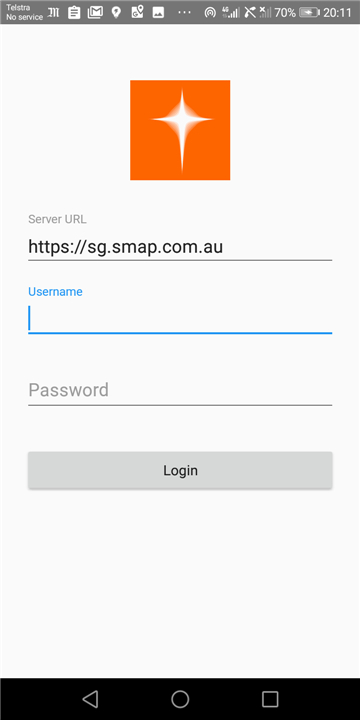Click the Login button

pos(180,470)
